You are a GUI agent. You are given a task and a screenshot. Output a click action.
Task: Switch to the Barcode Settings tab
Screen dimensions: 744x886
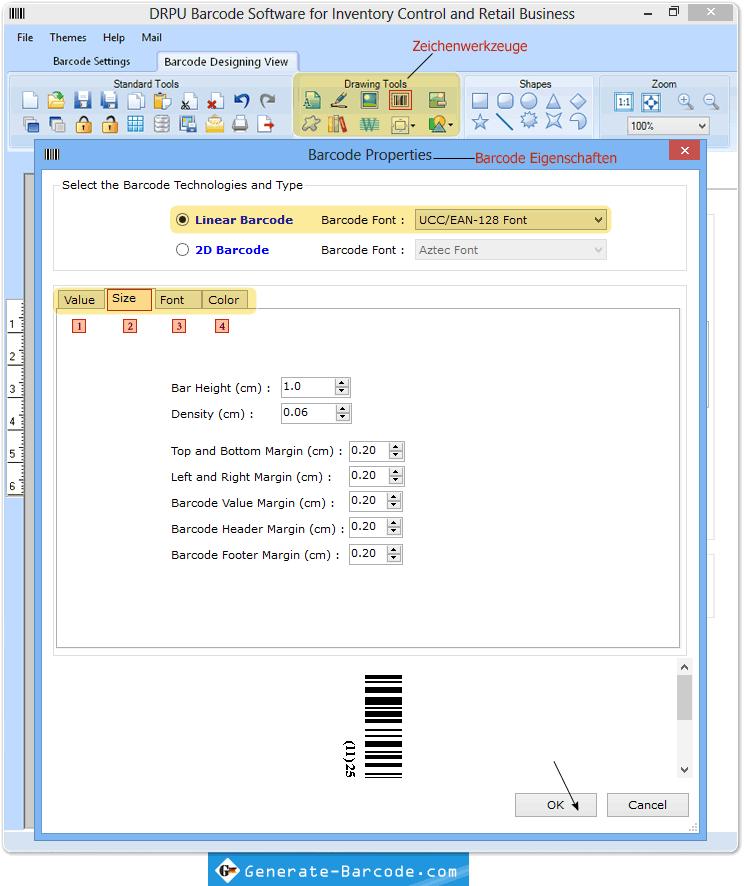[x=92, y=61]
